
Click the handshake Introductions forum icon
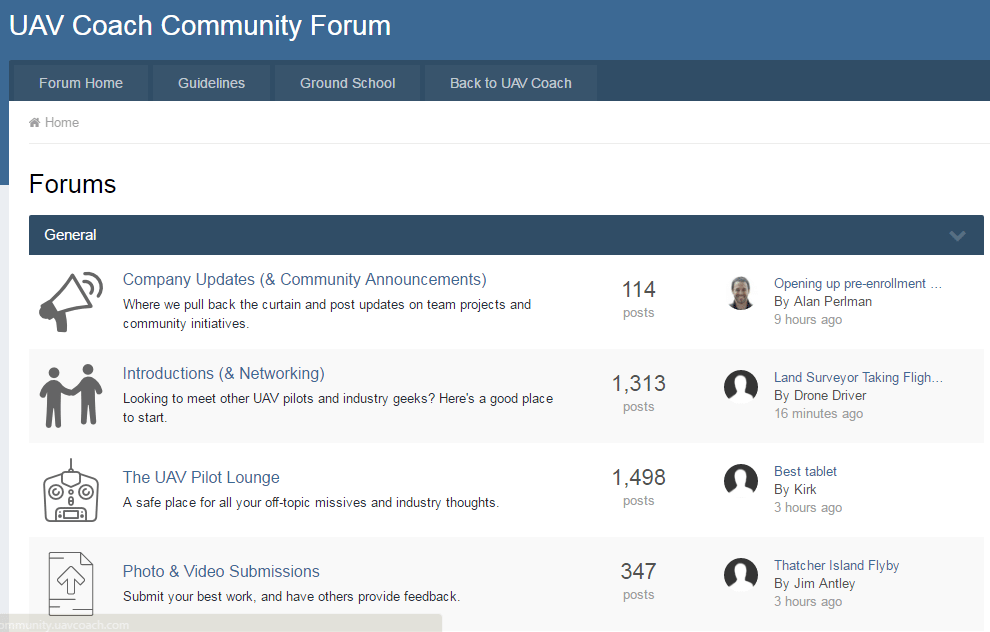pos(71,395)
